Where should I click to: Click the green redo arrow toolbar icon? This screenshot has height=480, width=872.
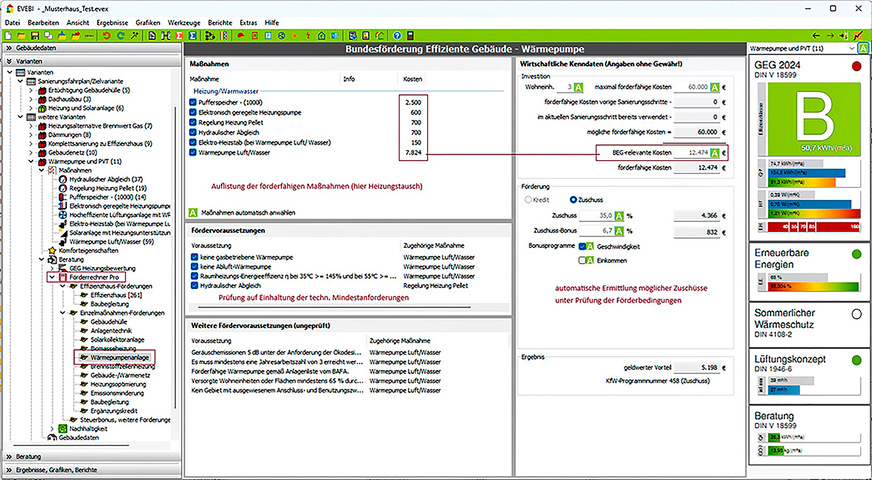(120, 36)
